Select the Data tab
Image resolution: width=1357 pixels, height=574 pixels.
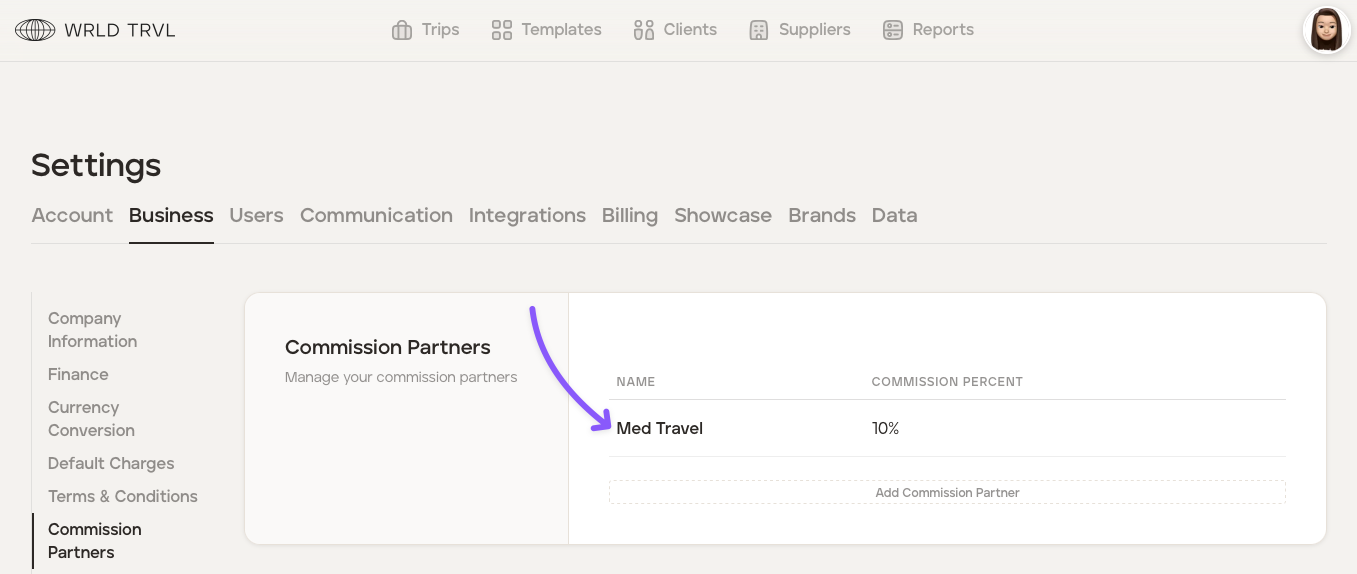point(894,215)
